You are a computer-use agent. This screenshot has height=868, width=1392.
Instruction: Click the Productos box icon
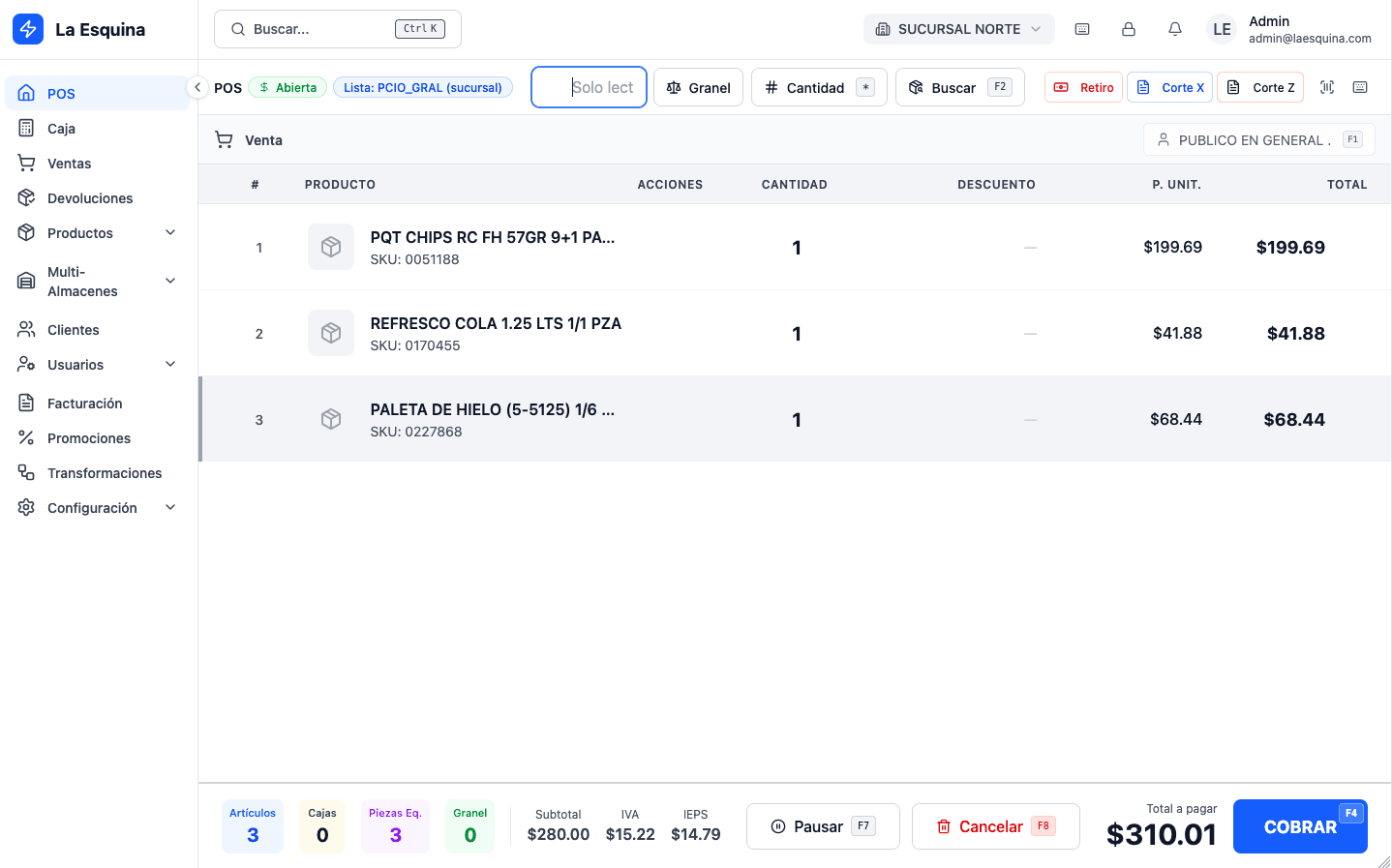(26, 232)
